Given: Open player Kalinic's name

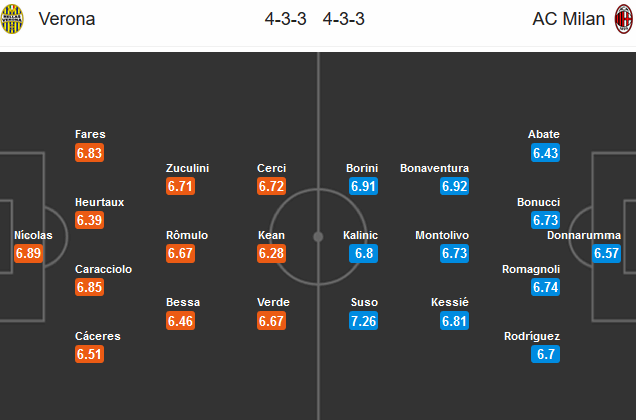Looking at the screenshot, I should coord(363,235).
